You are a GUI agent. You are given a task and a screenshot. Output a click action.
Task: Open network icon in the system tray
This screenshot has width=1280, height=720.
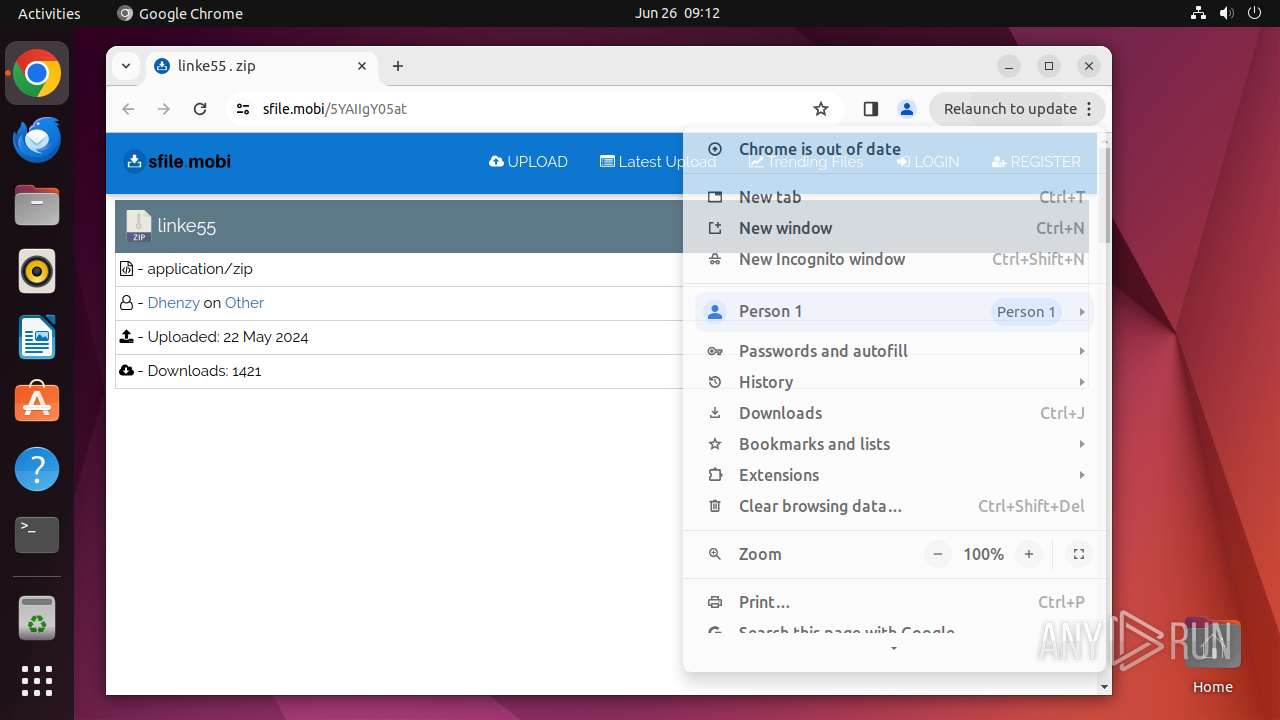1198,13
